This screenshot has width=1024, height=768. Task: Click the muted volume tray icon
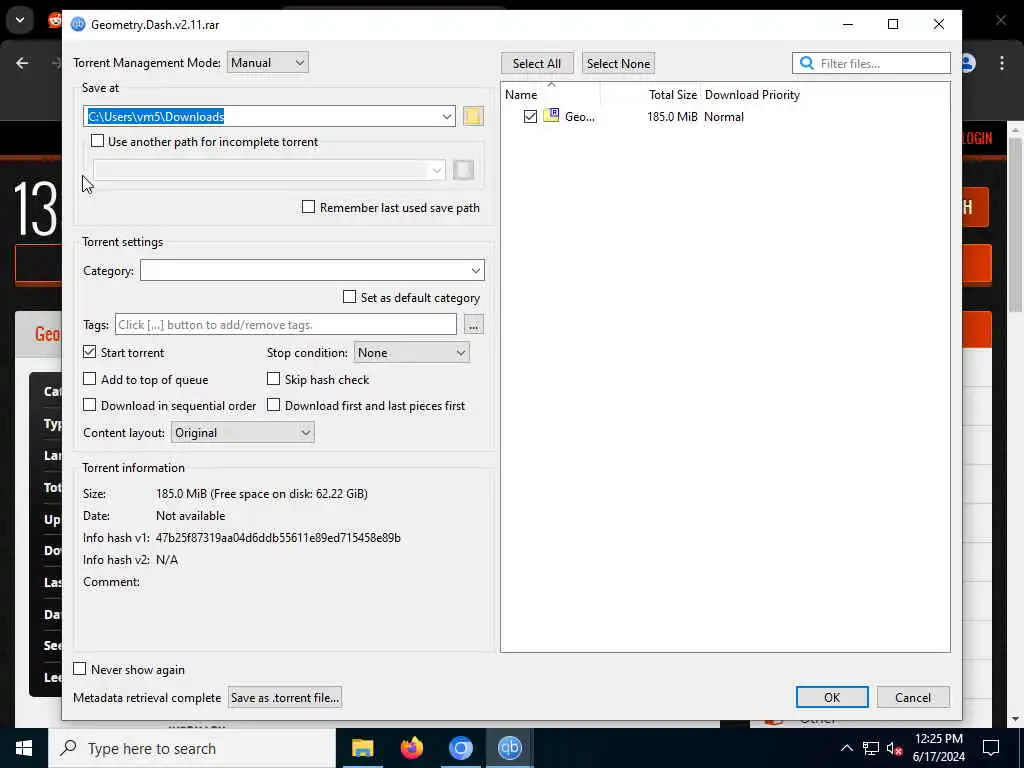coord(894,748)
